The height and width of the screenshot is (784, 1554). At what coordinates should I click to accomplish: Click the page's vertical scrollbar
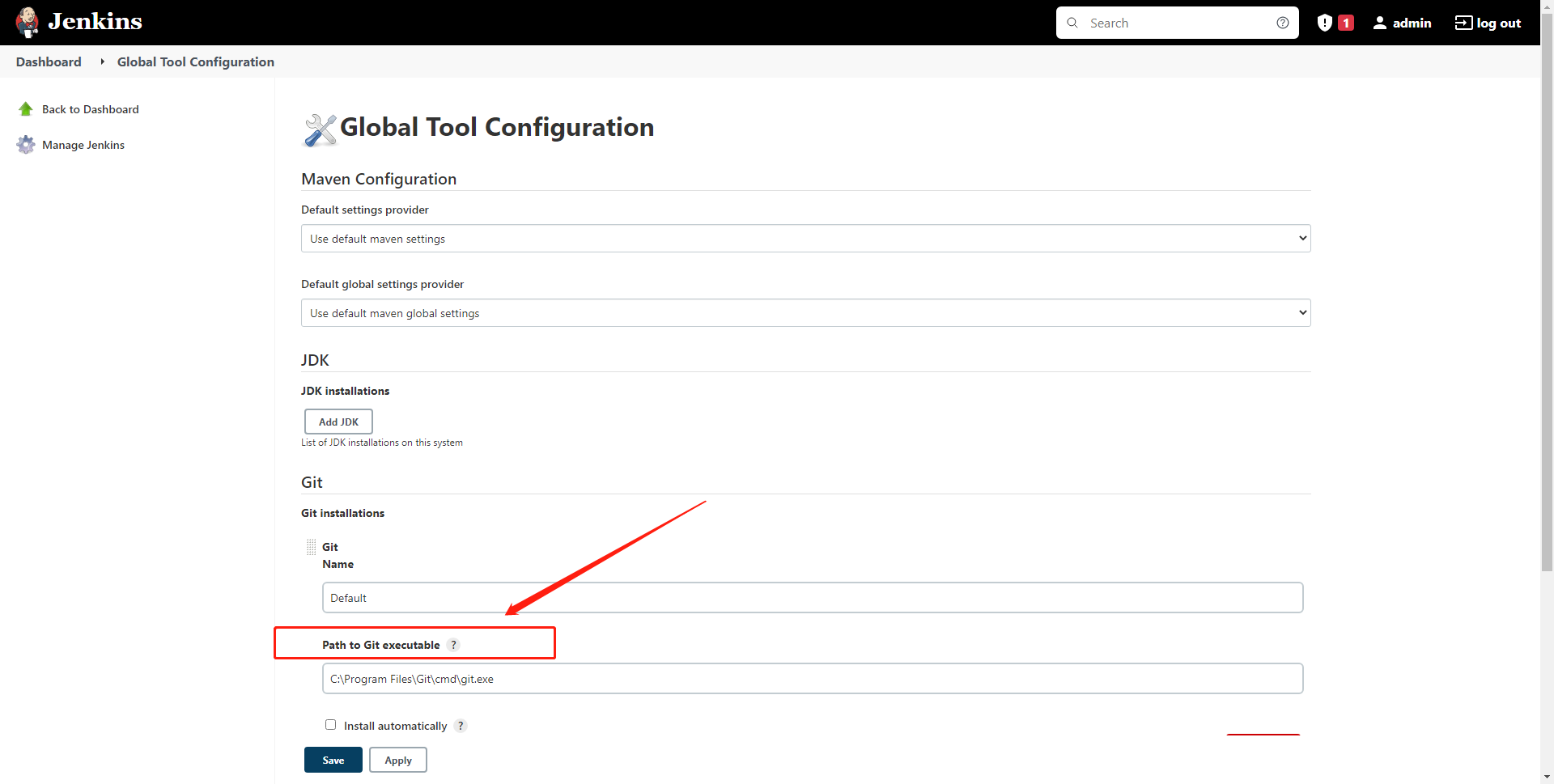coord(1547,324)
